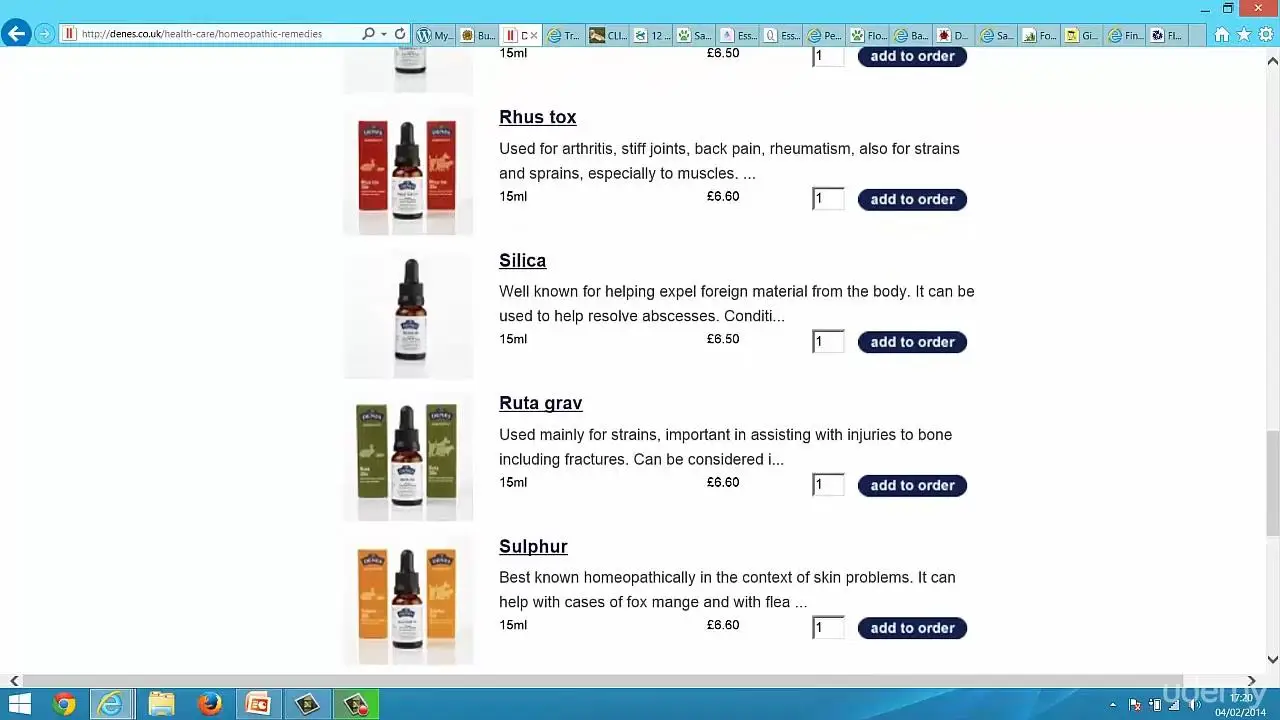Click the system tray volume speaker icon
This screenshot has height=720, width=1280.
pyautogui.click(x=1194, y=704)
